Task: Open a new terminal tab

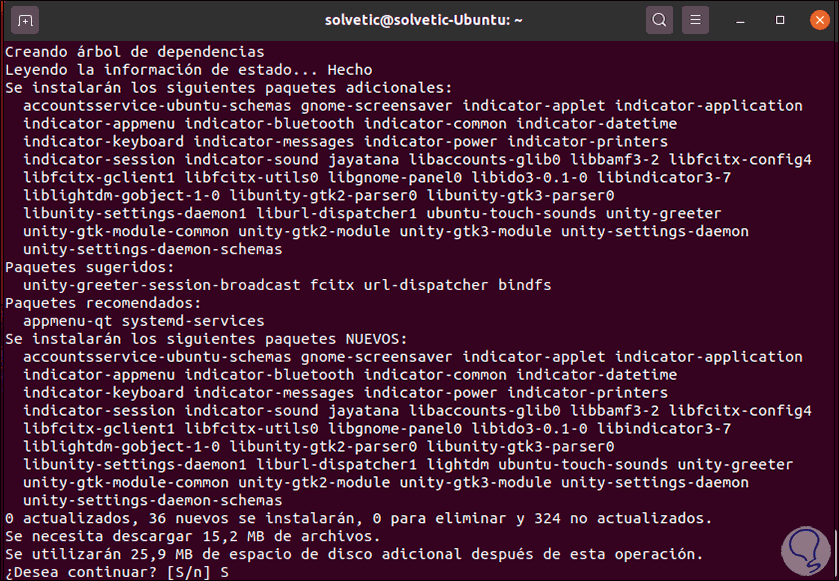Action: (x=25, y=20)
